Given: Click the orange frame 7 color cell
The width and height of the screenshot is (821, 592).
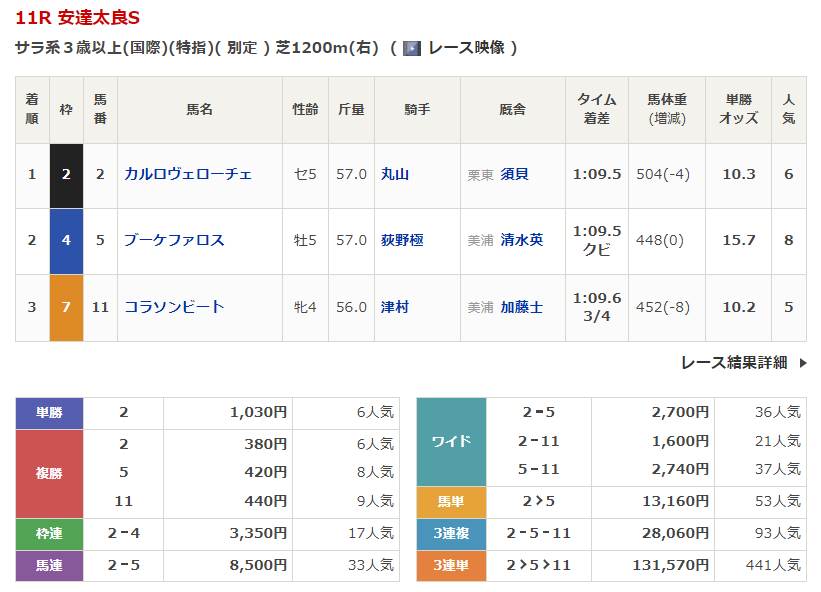Looking at the screenshot, I should point(66,308).
